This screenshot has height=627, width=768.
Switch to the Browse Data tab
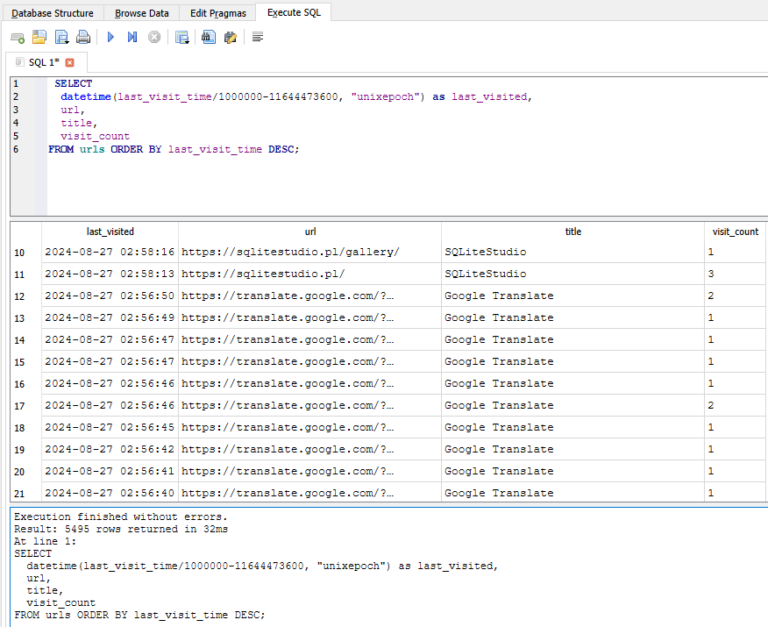coord(142,13)
